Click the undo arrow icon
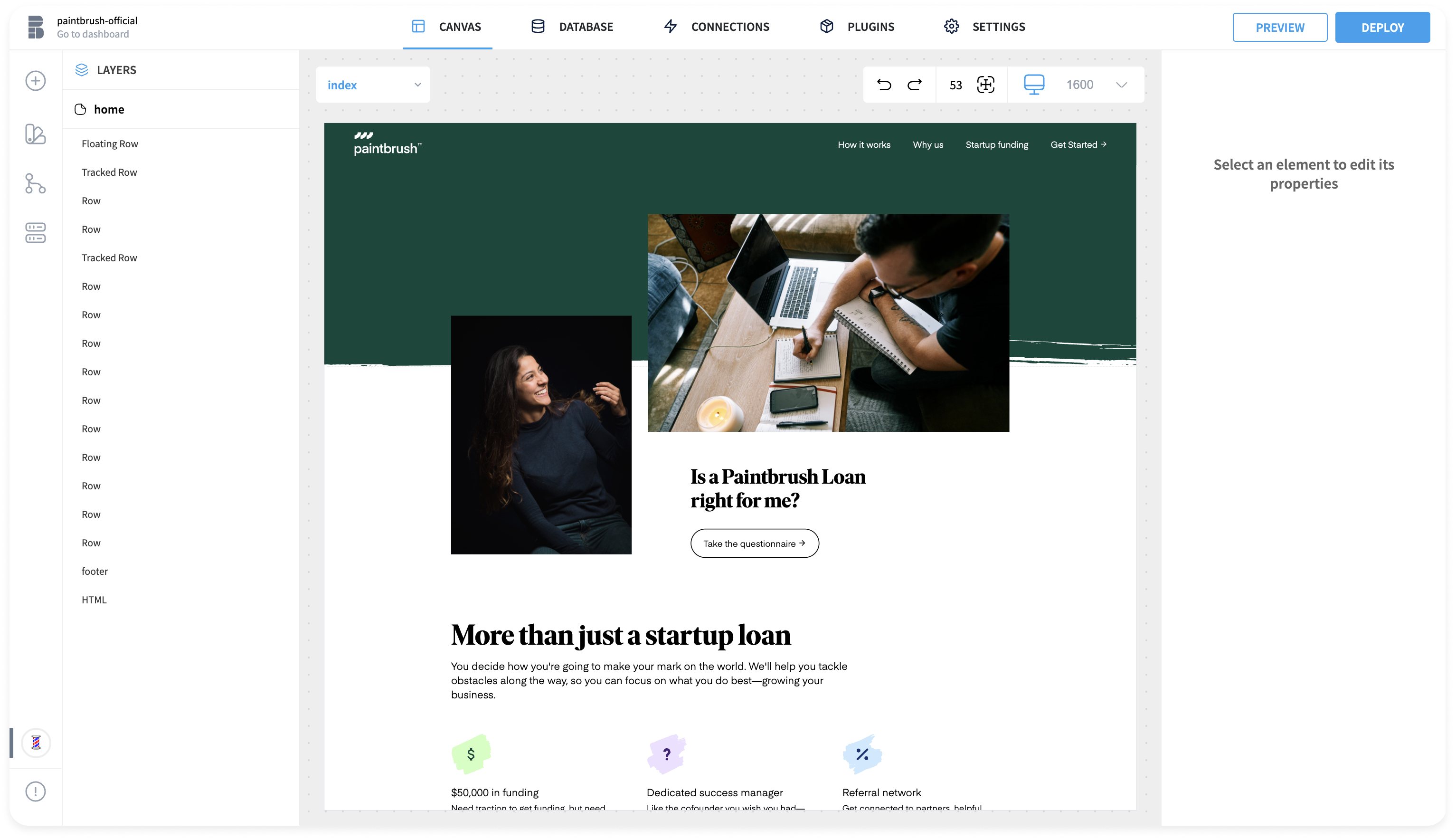1456x839 pixels. click(x=884, y=84)
